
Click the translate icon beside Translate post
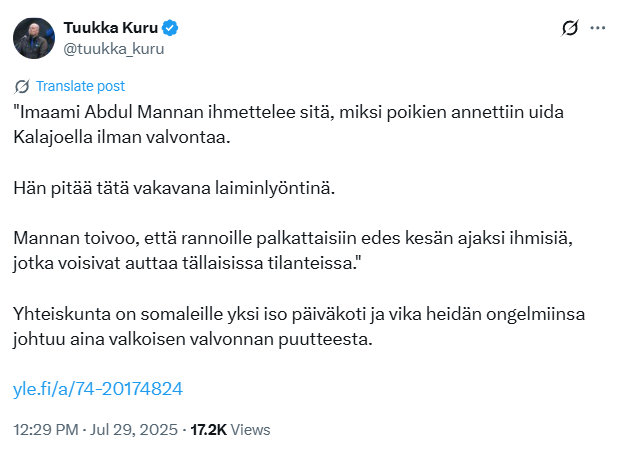coord(22,86)
